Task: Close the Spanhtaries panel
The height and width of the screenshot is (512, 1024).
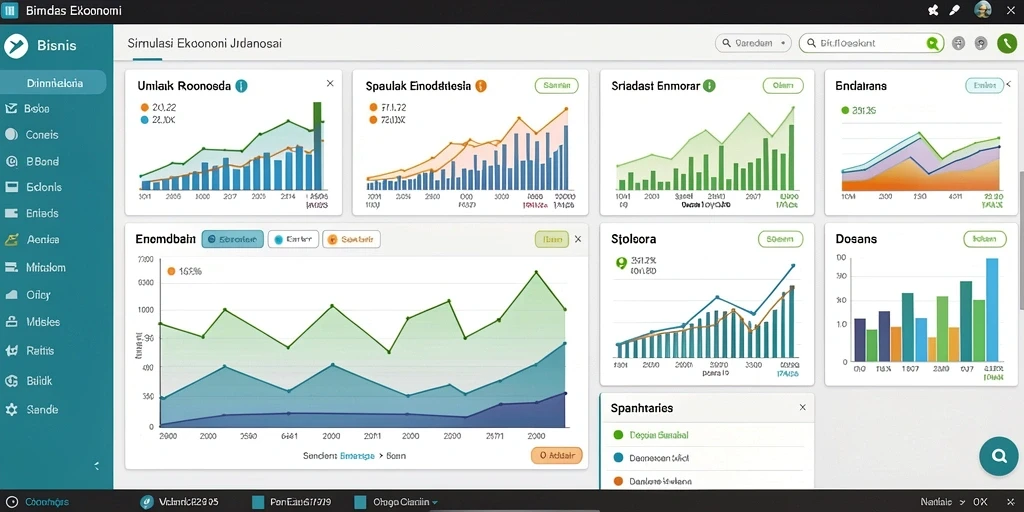Action: tap(803, 408)
